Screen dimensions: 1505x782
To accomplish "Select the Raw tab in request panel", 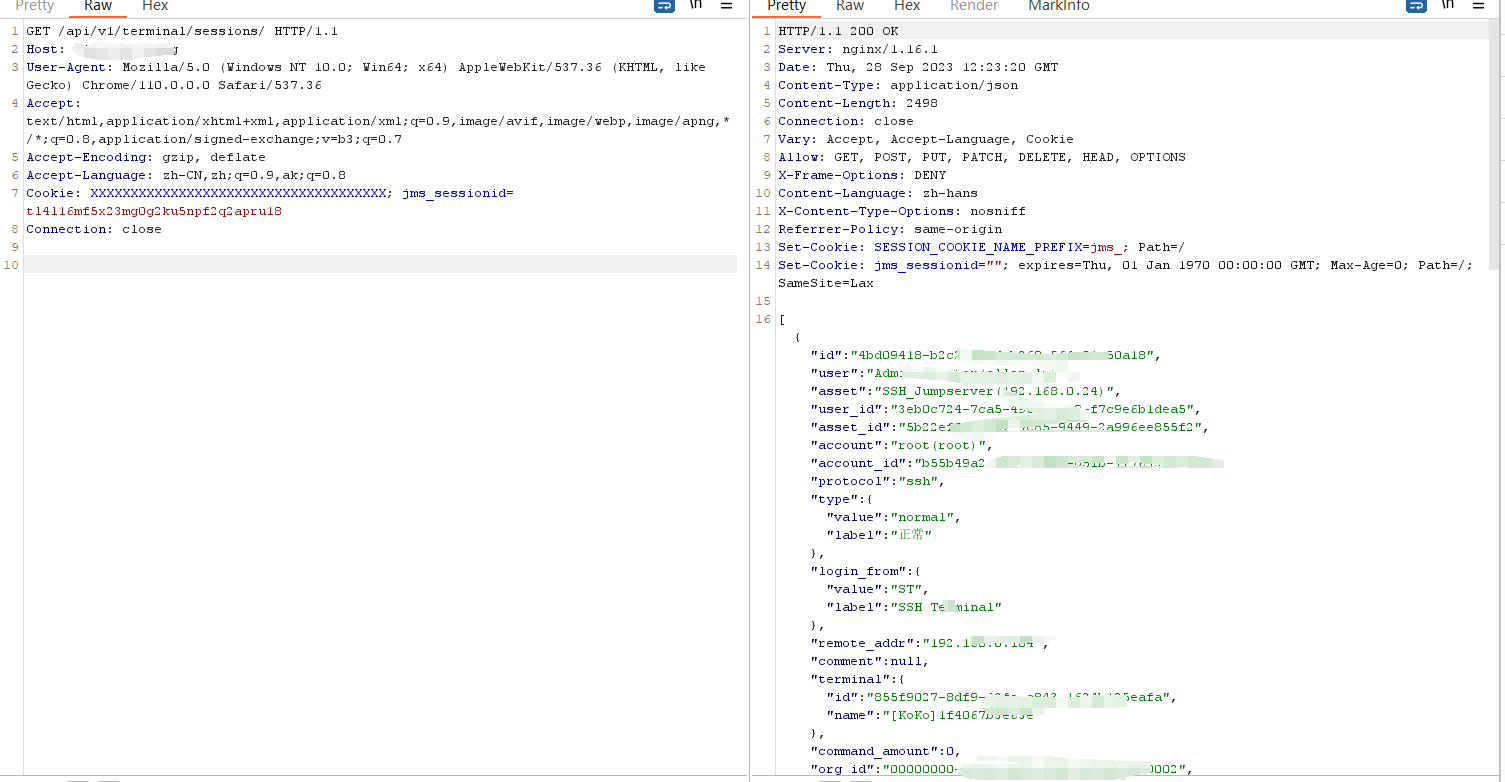I will point(98,6).
